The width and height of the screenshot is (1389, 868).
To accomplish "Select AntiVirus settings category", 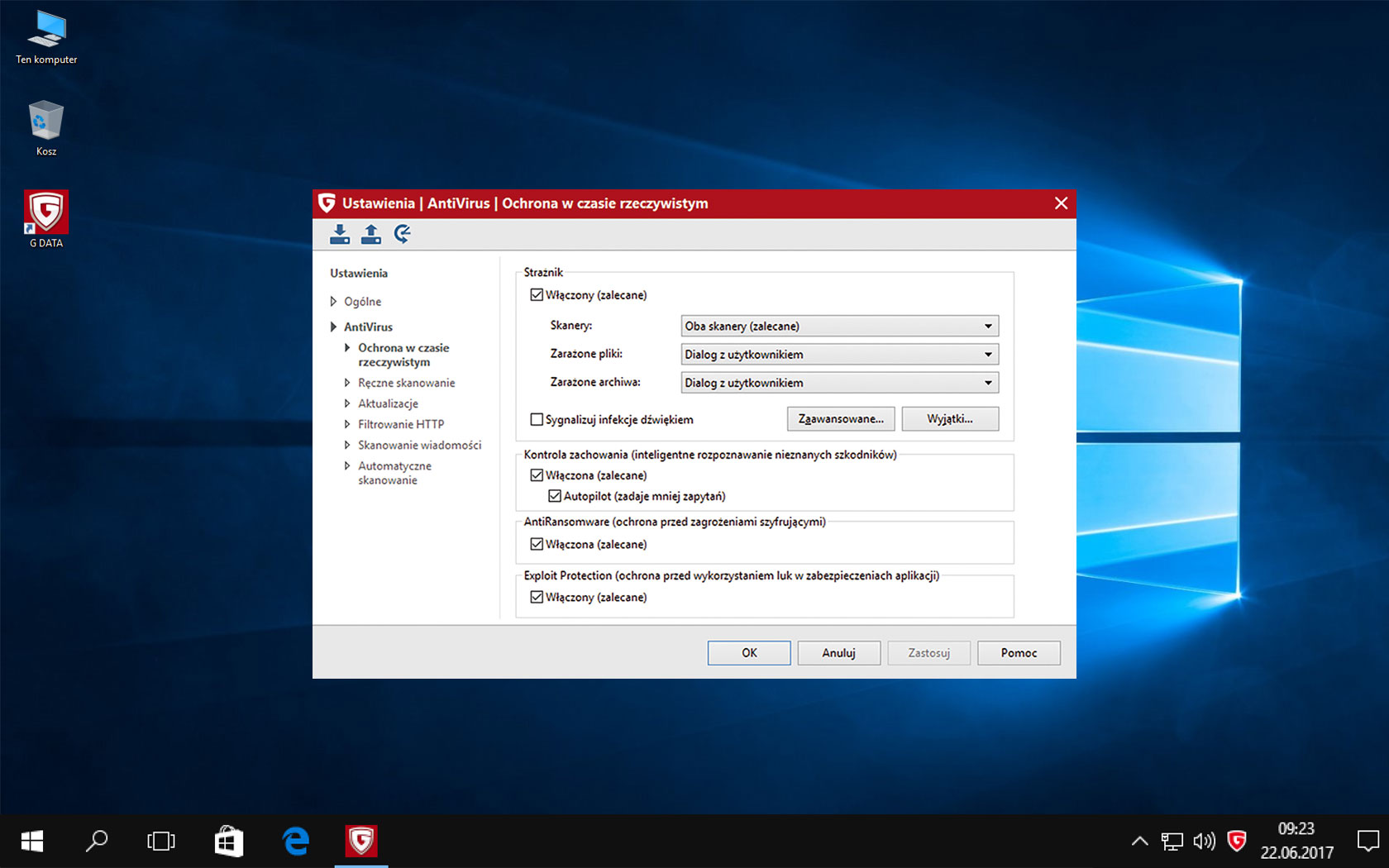I will pyautogui.click(x=368, y=327).
